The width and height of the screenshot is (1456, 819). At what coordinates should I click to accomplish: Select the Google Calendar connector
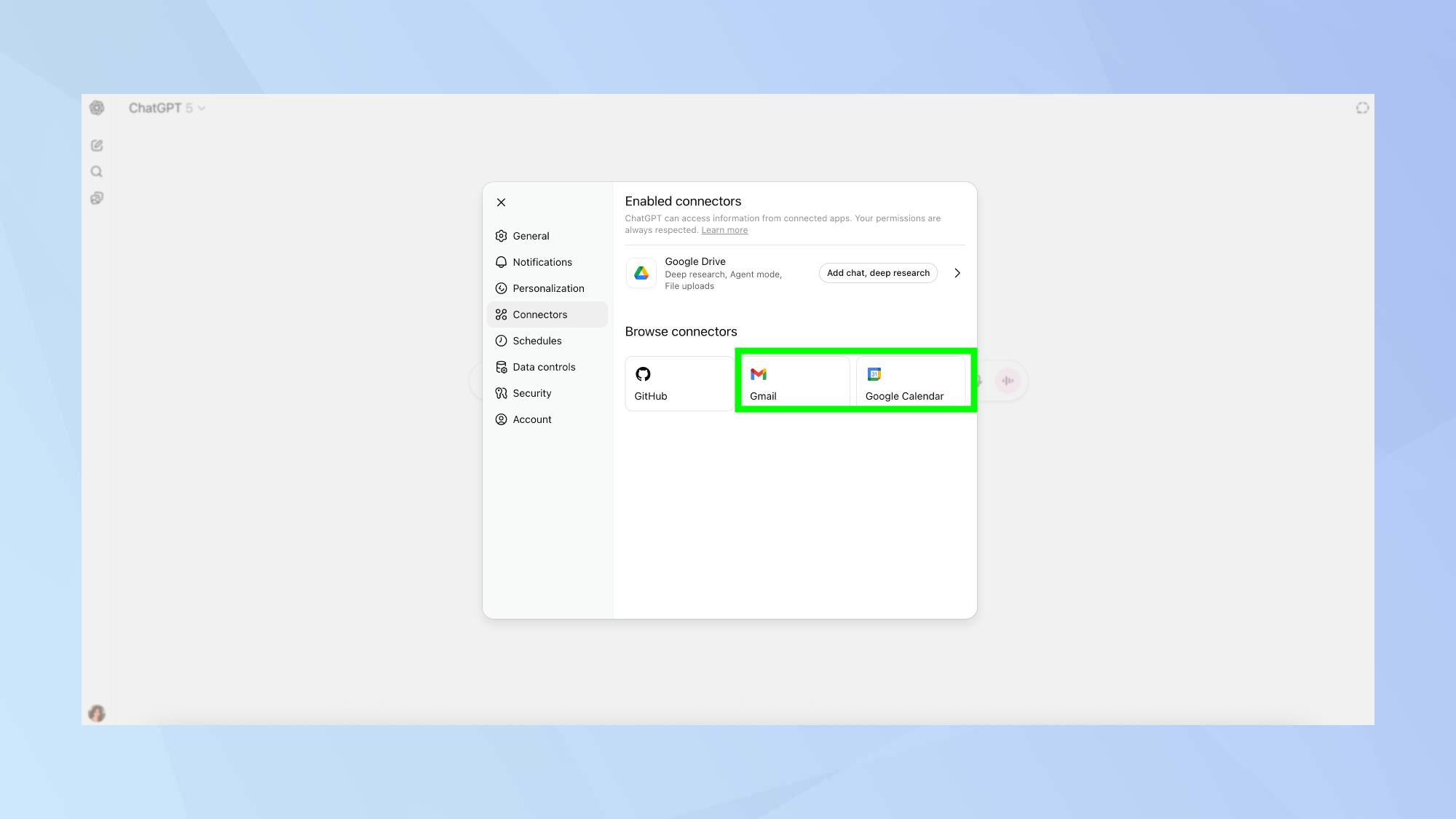coord(909,383)
